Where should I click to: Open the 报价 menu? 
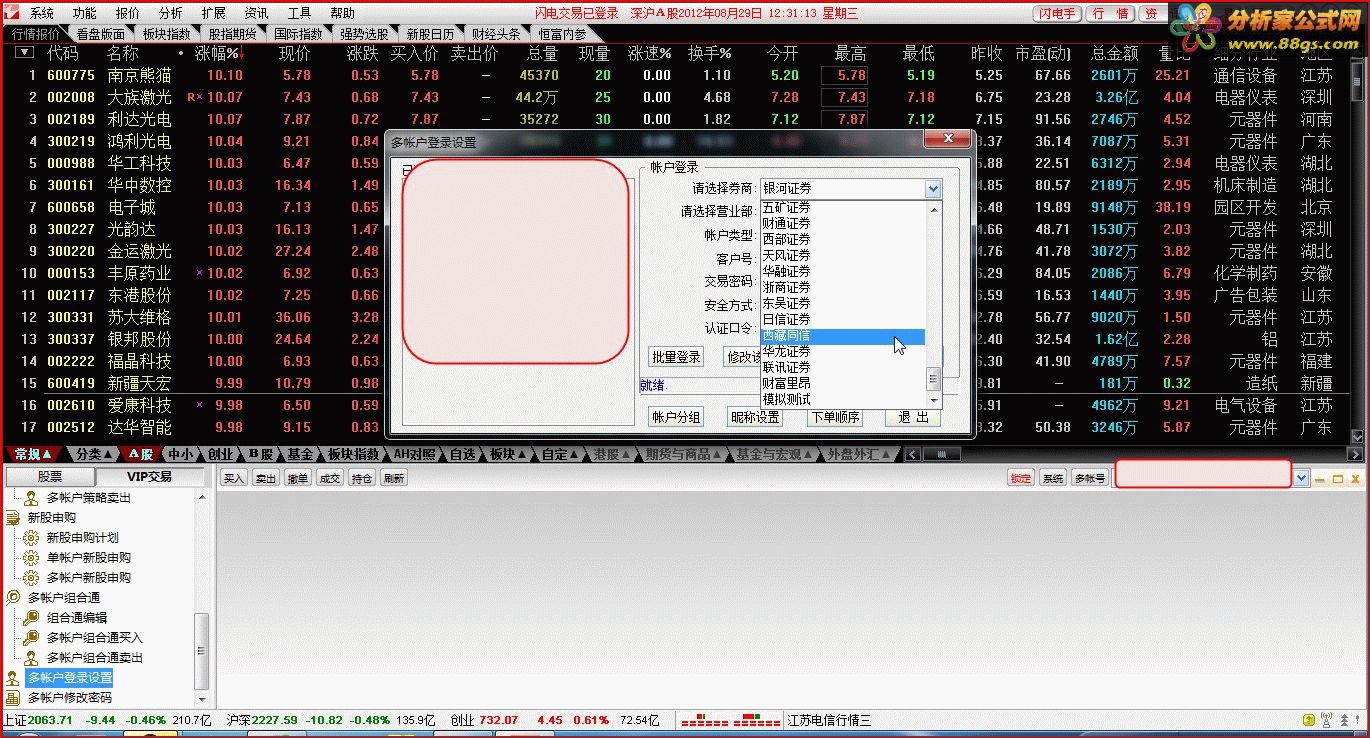coord(128,13)
